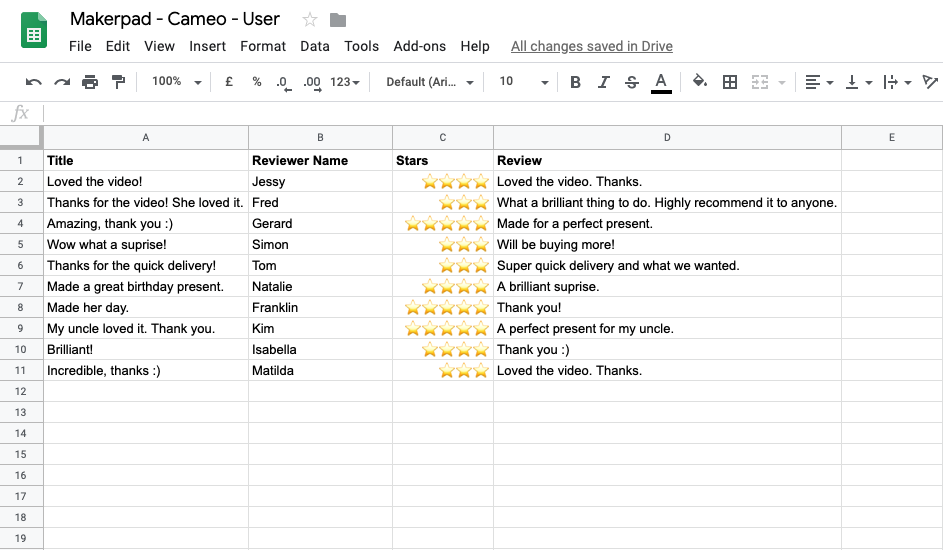Toggle Italic formatting
Screen dimensions: 943x550
point(603,82)
